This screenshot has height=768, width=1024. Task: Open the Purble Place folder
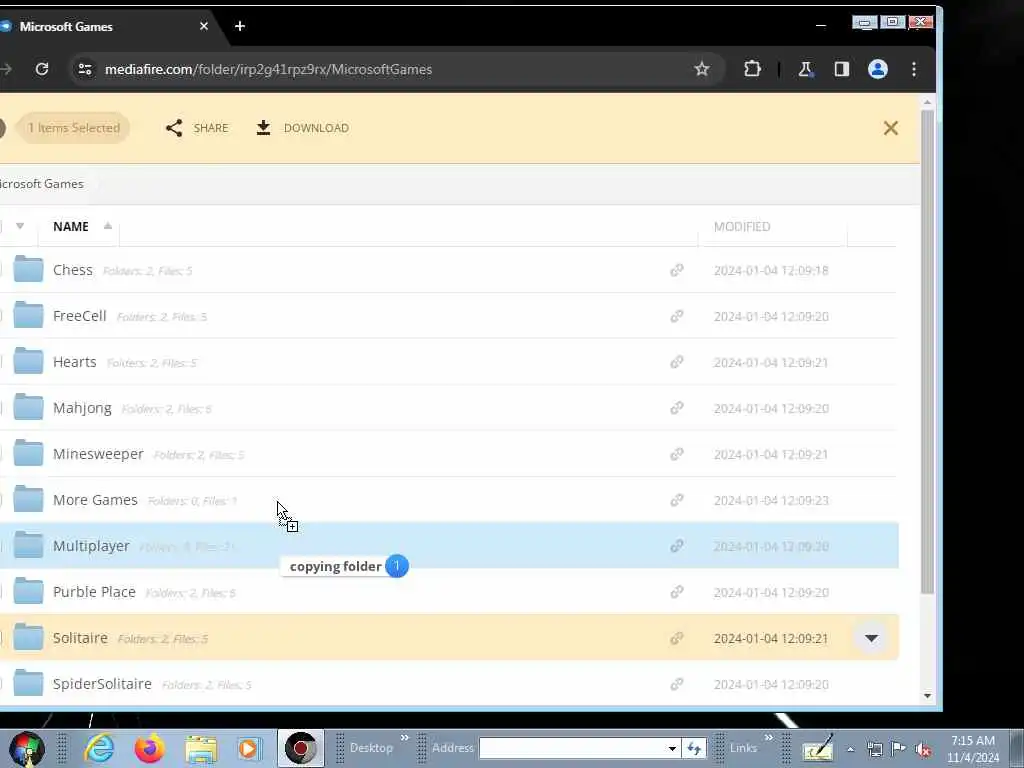point(94,592)
